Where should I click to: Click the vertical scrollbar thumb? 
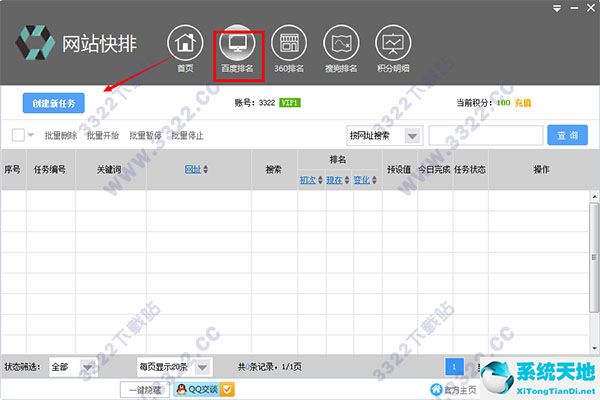593,258
